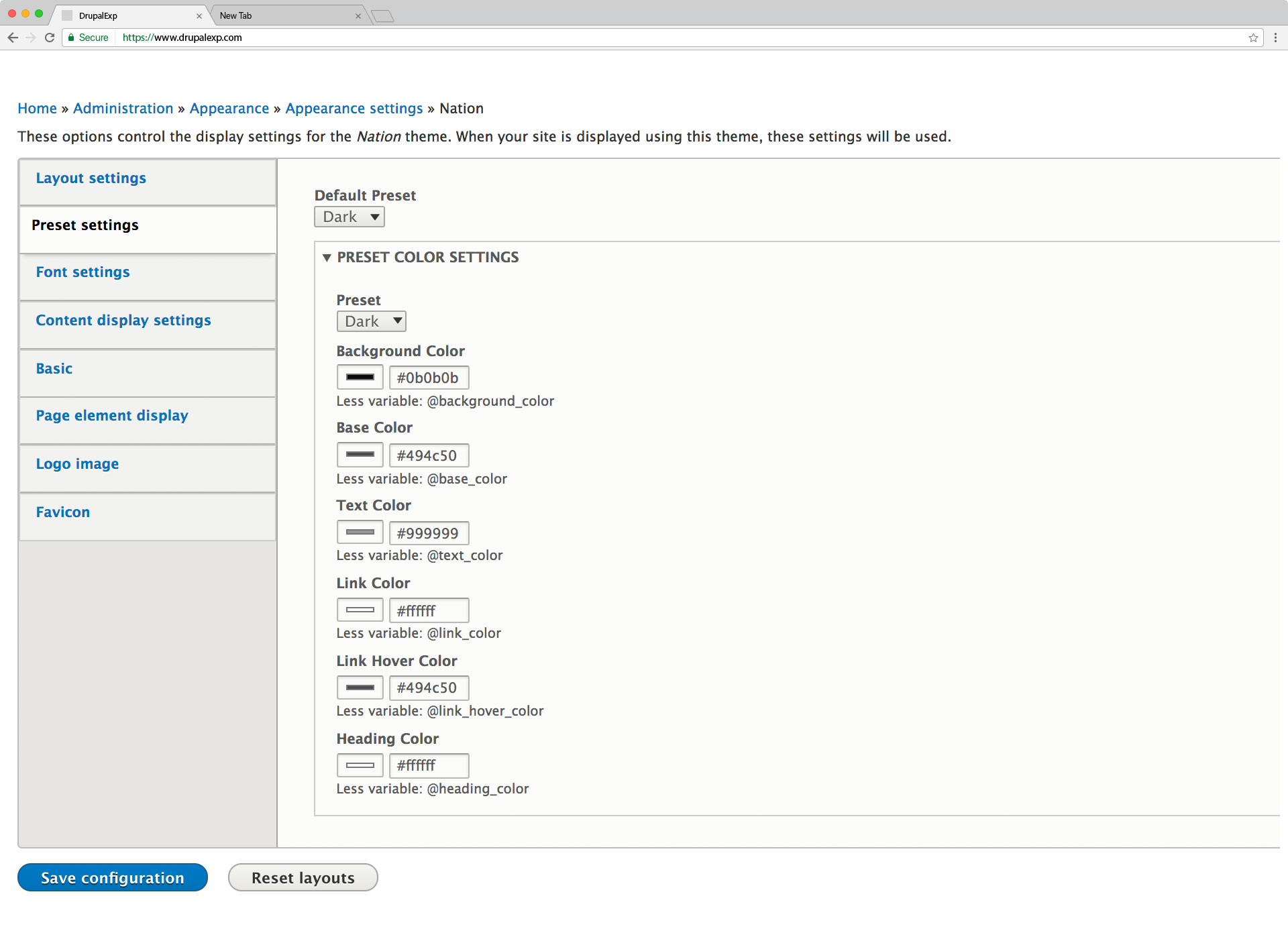Open the Preset dropdown inside color settings
Viewport: 1288px width, 939px height.
[371, 321]
